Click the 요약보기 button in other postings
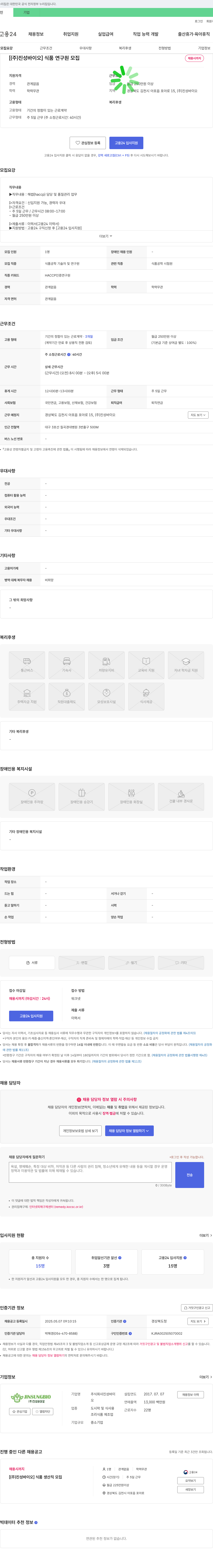The image size is (213, 1568). (x=190, y=1481)
